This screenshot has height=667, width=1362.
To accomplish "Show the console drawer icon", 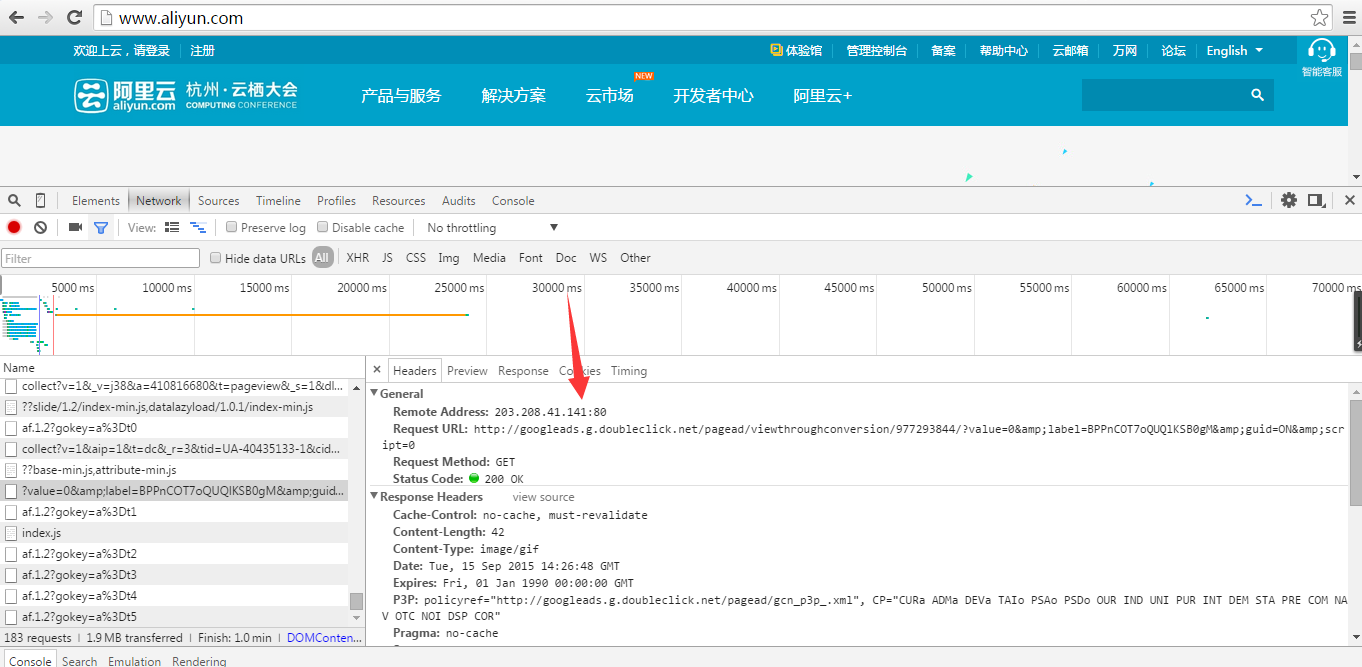I will coord(1253,200).
